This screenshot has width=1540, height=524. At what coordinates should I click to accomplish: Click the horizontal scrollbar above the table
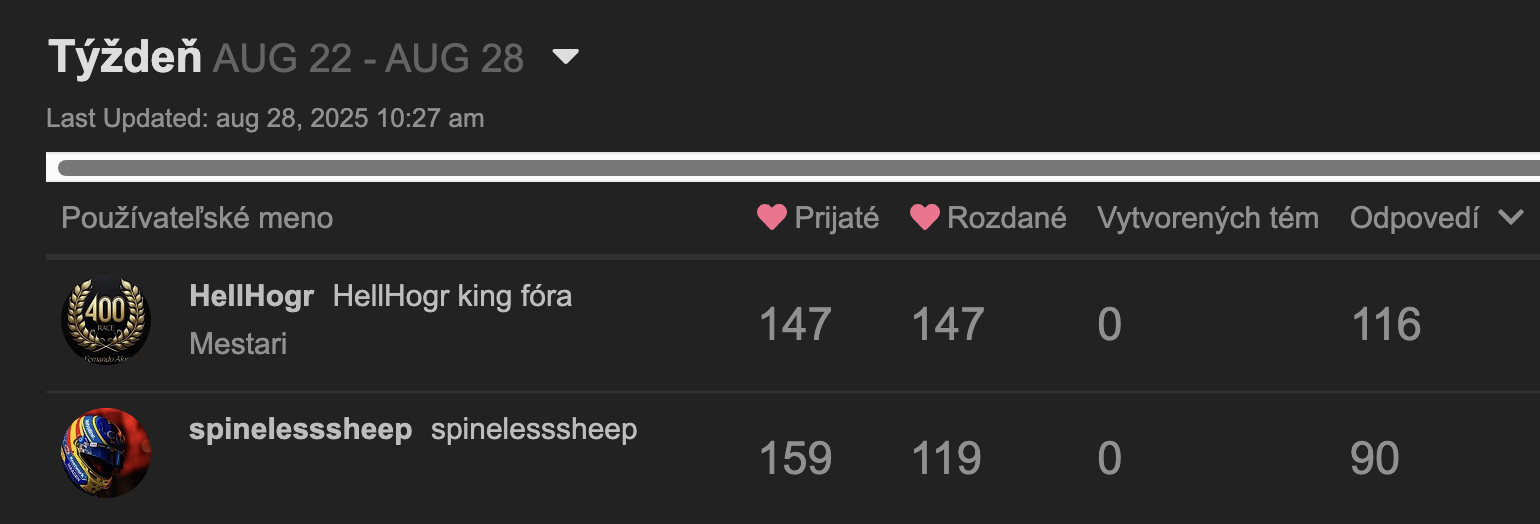798,167
